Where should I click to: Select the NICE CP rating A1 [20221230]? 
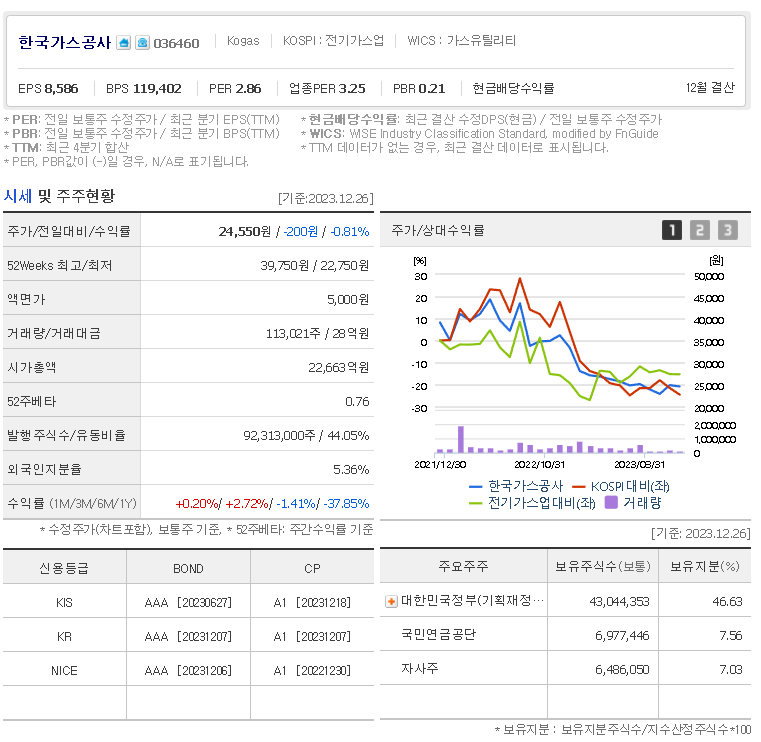[x=312, y=671]
